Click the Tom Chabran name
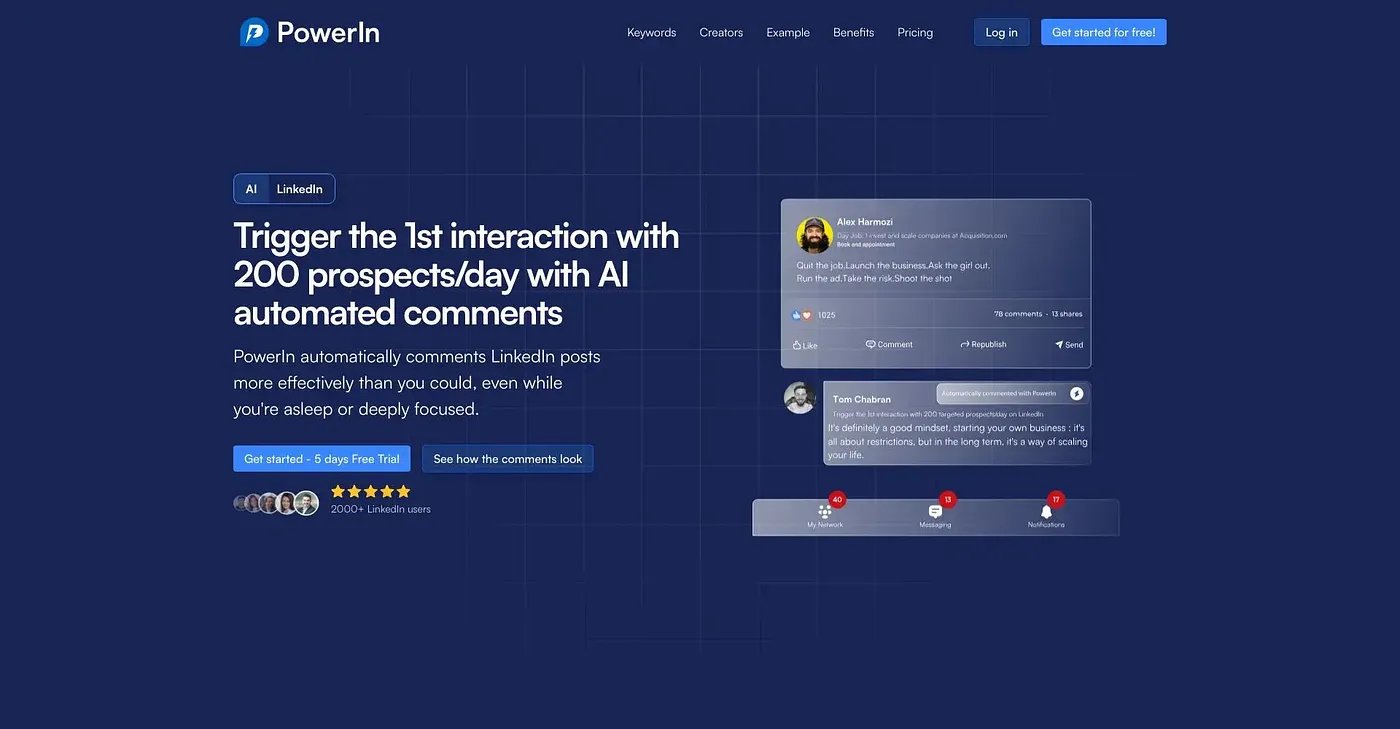This screenshot has height=729, width=1400. pyautogui.click(x=862, y=399)
